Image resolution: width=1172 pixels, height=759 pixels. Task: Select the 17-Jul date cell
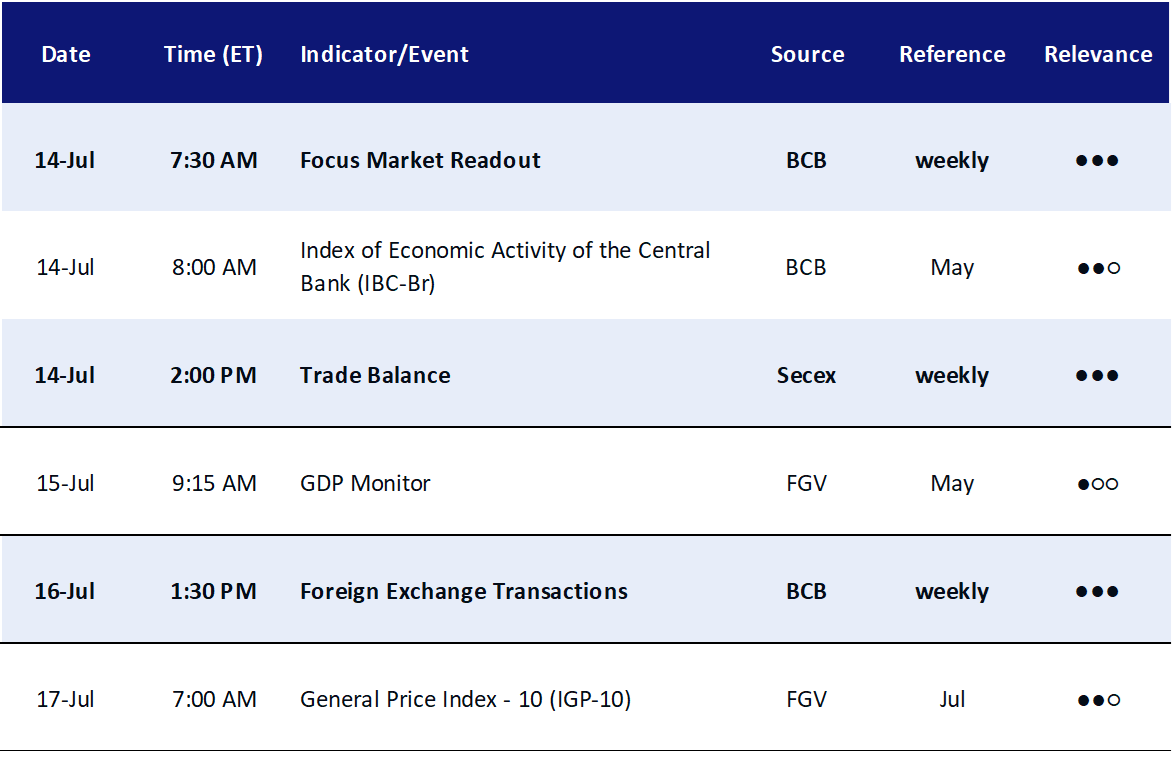(65, 698)
